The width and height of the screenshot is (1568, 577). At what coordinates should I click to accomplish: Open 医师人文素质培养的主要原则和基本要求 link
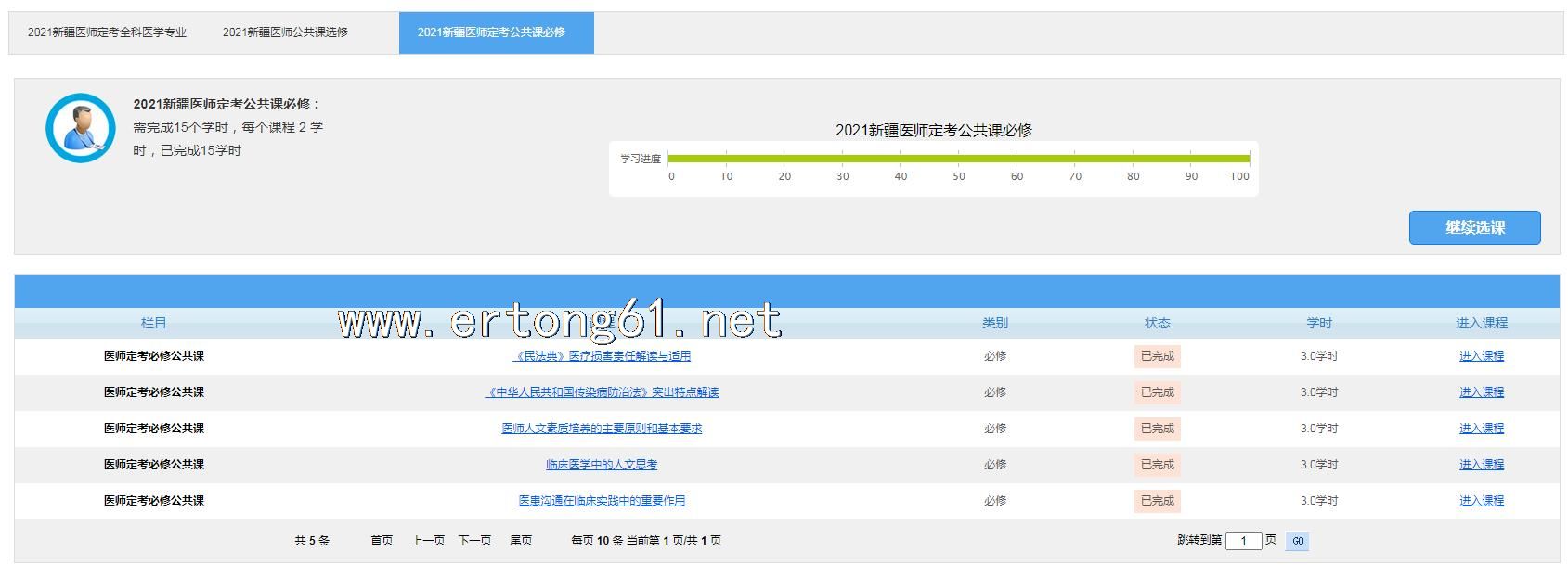click(602, 429)
